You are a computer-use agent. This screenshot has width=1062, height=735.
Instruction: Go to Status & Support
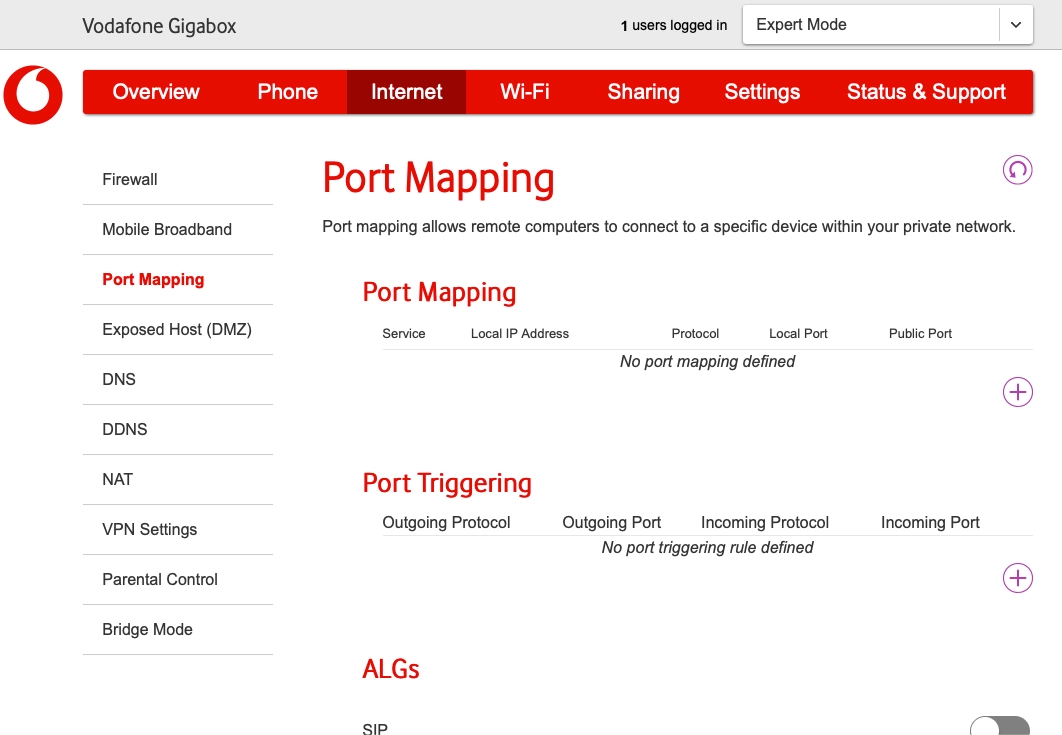[926, 92]
